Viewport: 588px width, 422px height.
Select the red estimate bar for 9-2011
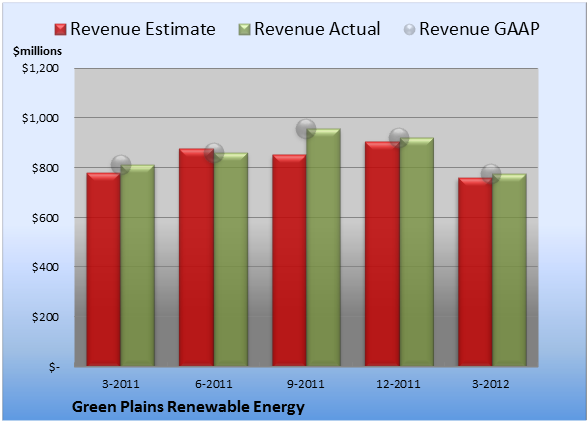pyautogui.click(x=289, y=260)
